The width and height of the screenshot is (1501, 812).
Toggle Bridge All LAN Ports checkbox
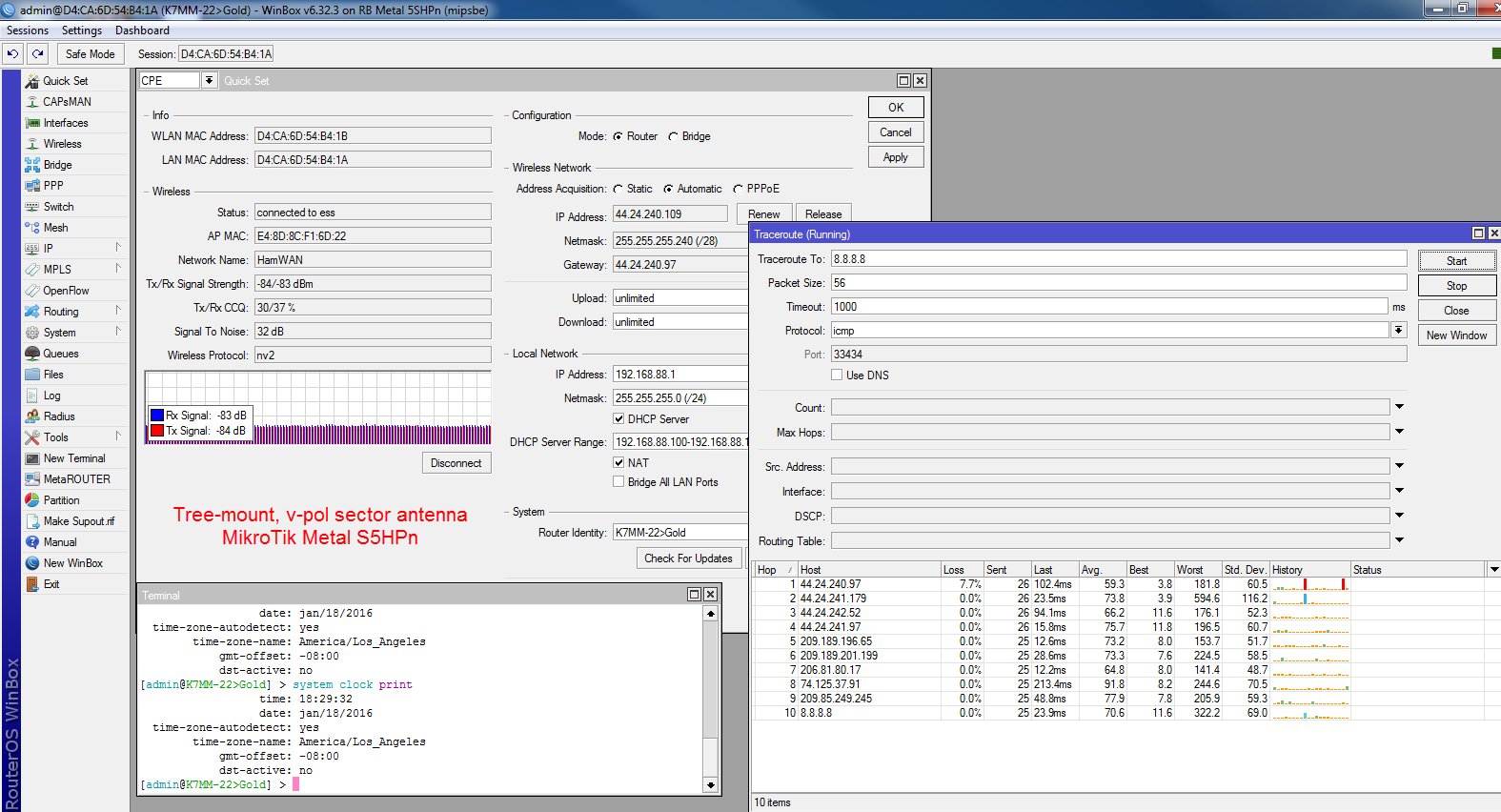coord(619,482)
